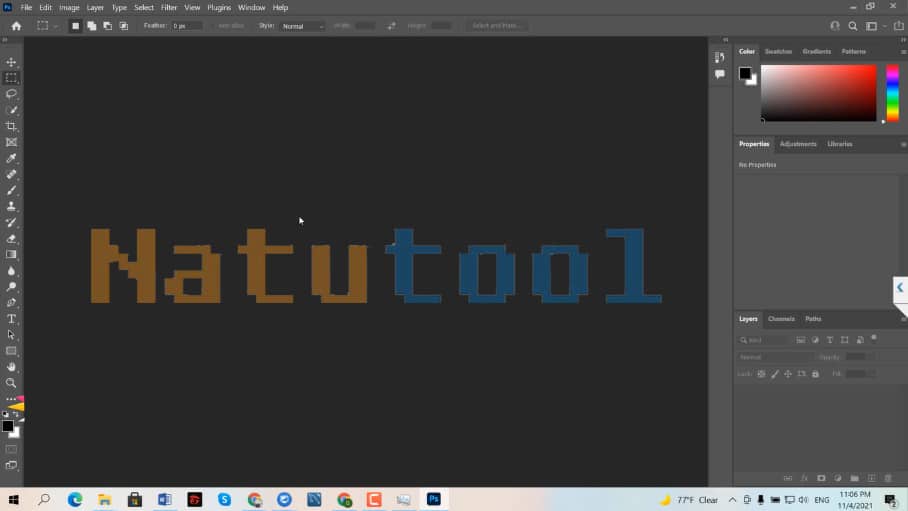Choose Add to Selection mode

[91, 26]
